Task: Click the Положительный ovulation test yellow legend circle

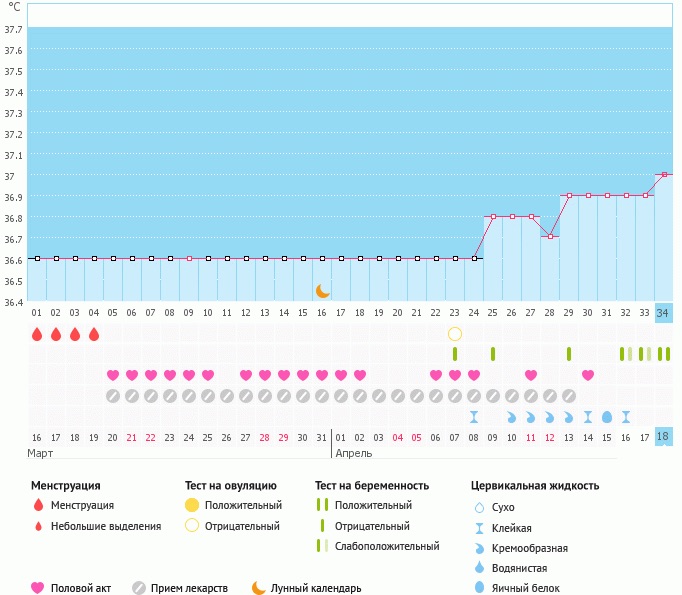Action: (x=192, y=505)
